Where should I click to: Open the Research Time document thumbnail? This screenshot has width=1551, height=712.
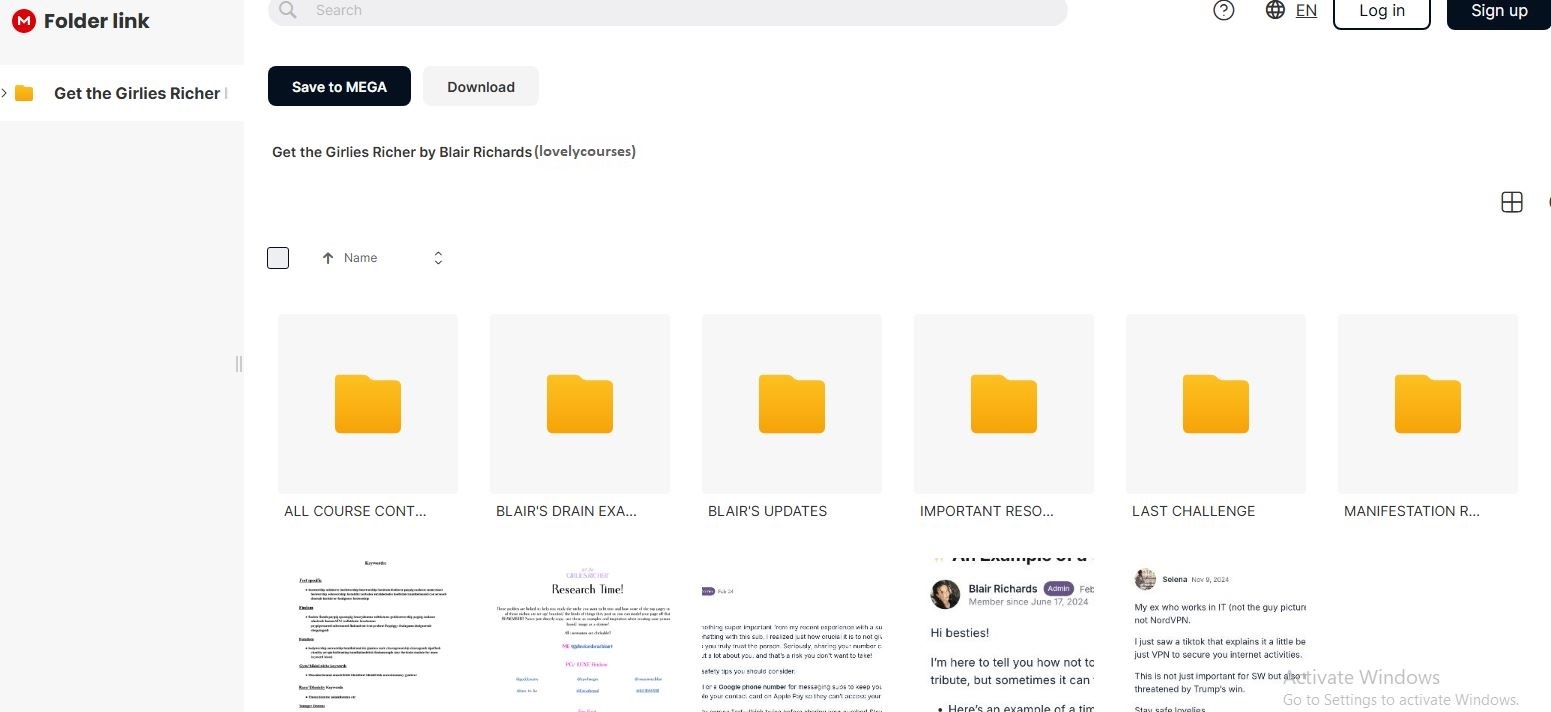579,630
